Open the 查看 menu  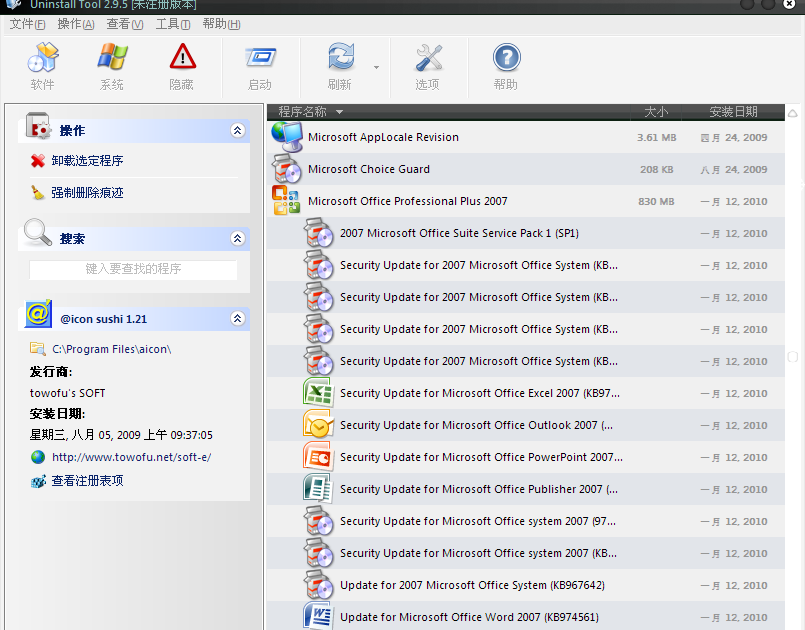tap(125, 24)
